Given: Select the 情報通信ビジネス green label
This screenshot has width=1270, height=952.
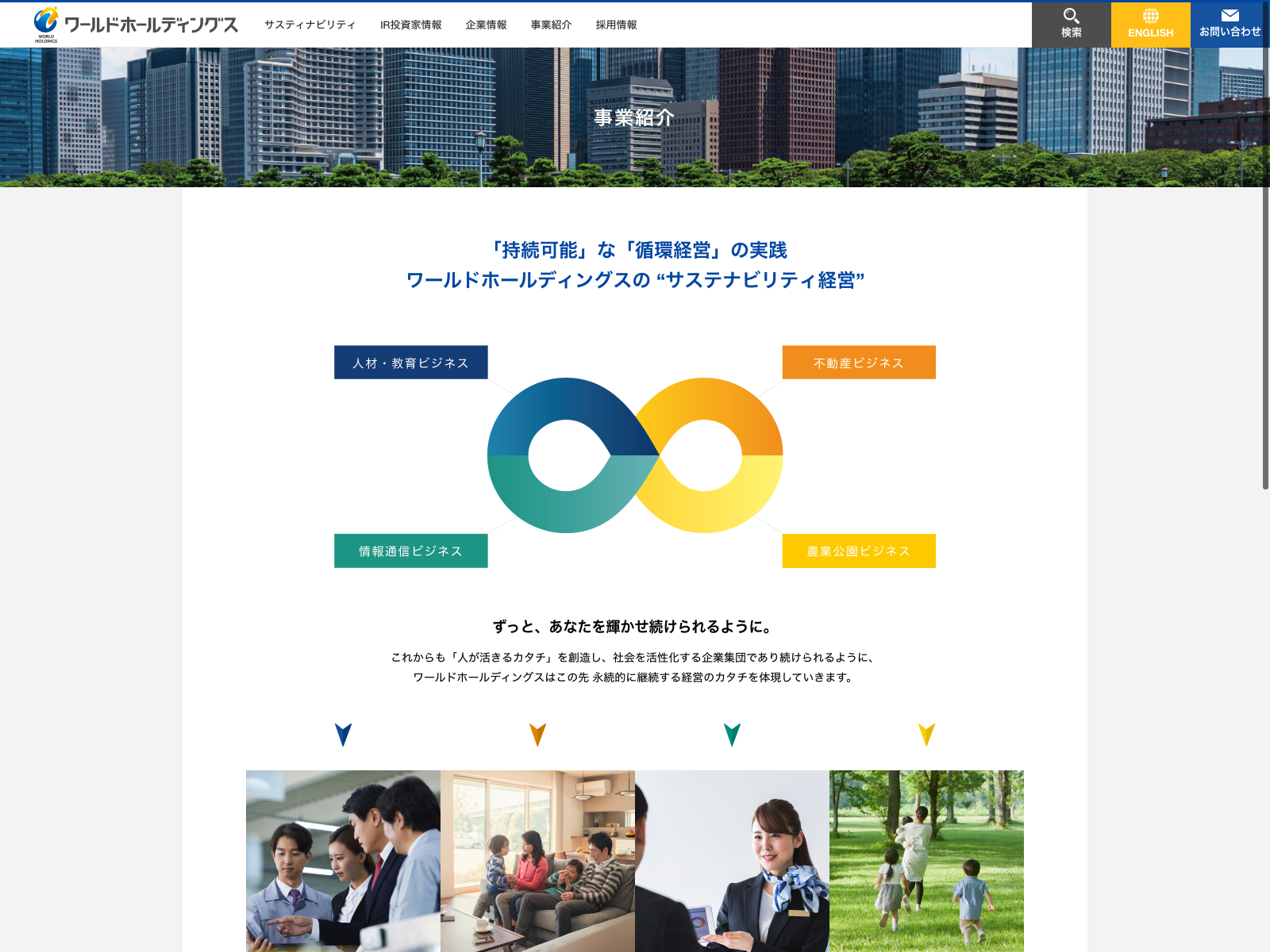Looking at the screenshot, I should [x=410, y=551].
